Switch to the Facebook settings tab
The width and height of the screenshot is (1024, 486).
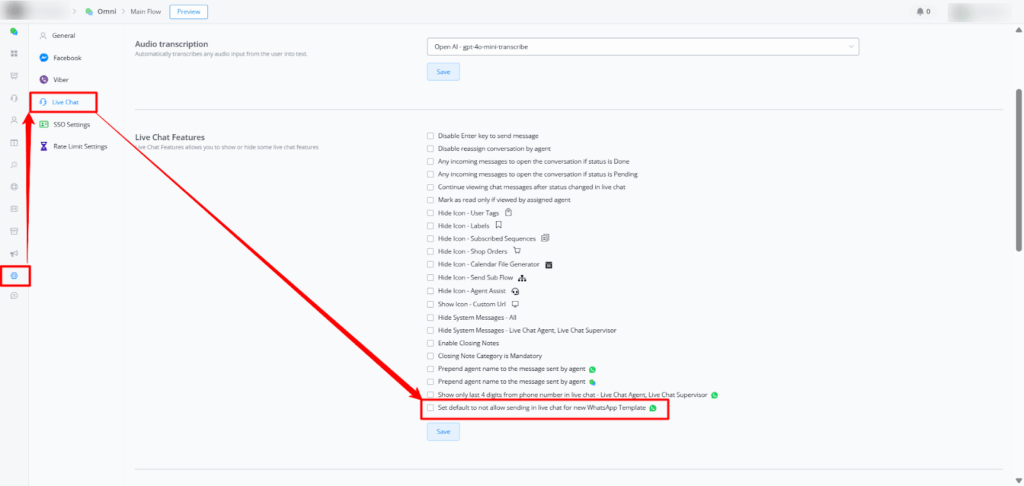66,58
